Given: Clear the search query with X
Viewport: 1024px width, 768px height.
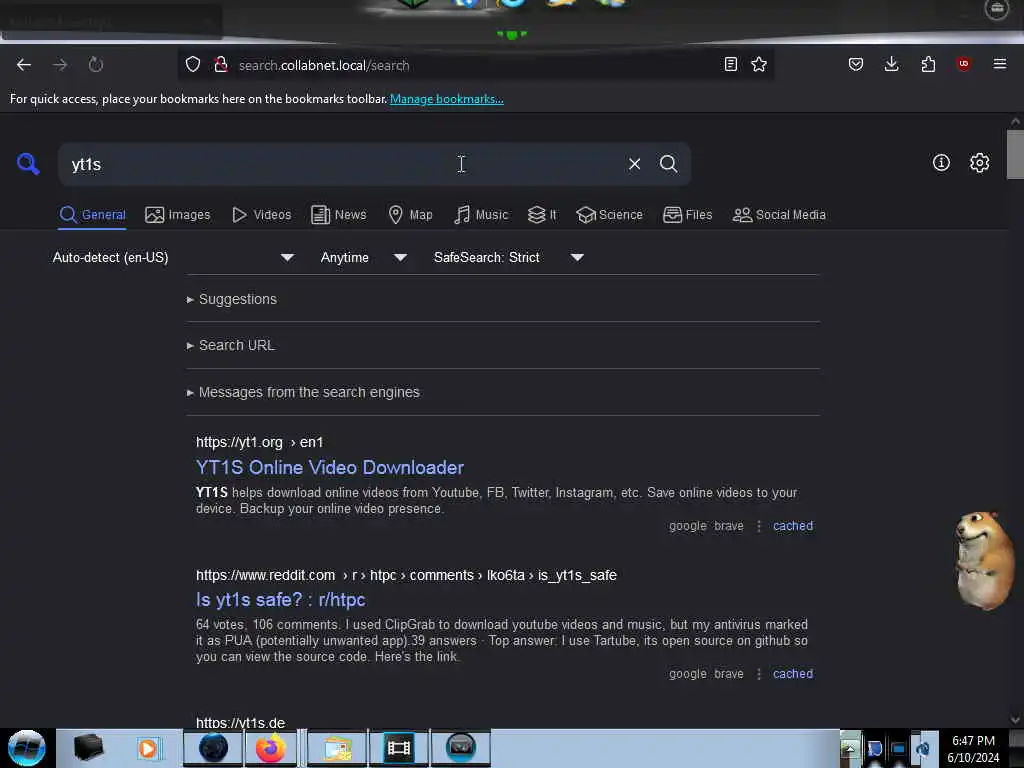Looking at the screenshot, I should [634, 164].
